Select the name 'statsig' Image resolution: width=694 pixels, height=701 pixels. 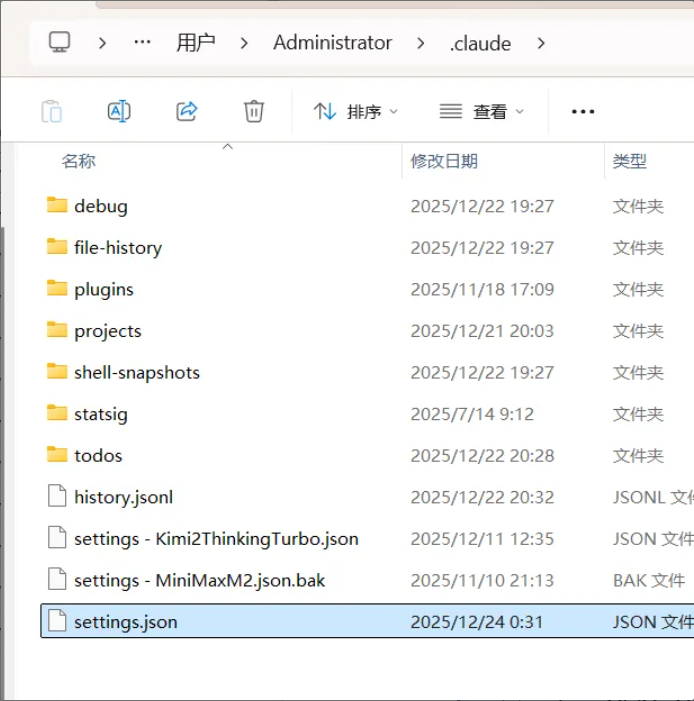tap(101, 414)
